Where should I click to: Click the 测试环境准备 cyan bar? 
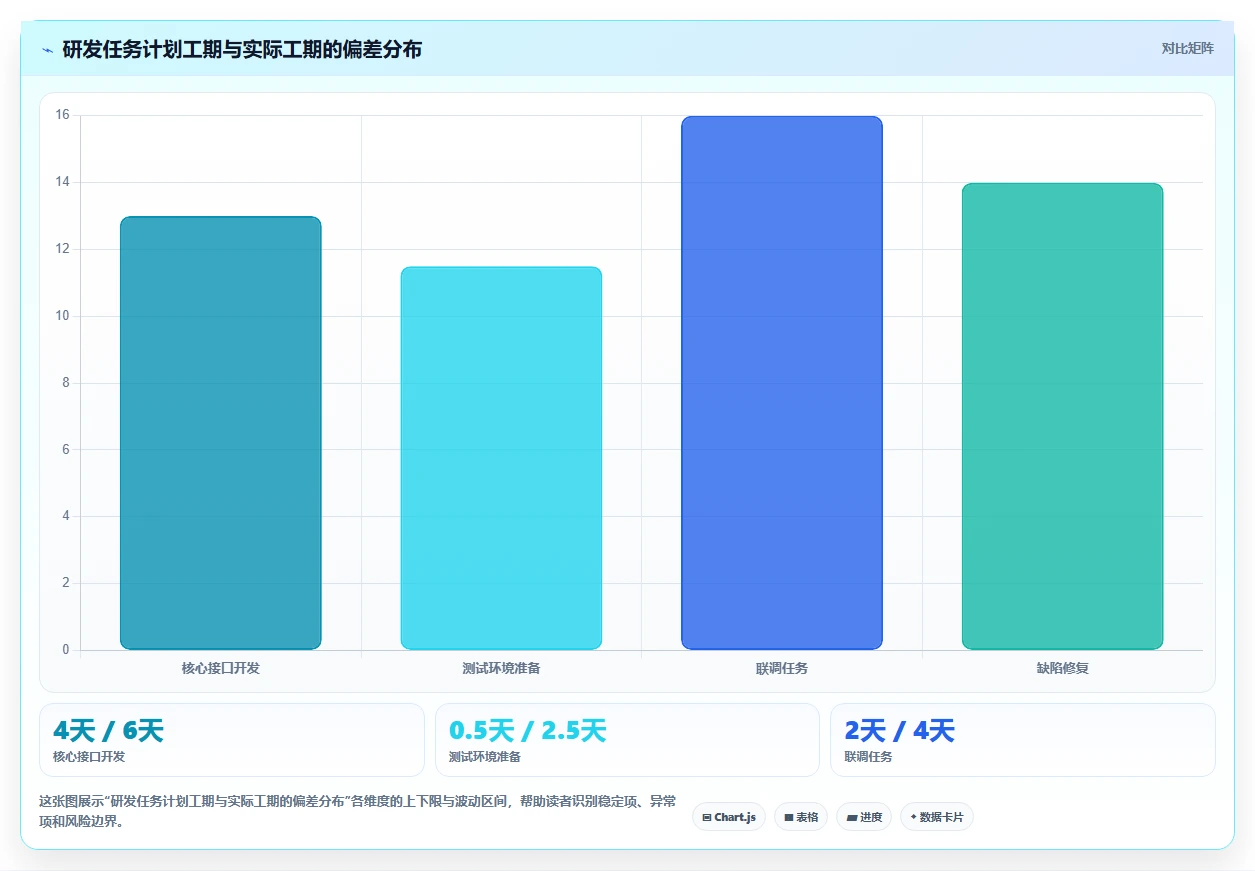tap(501, 458)
